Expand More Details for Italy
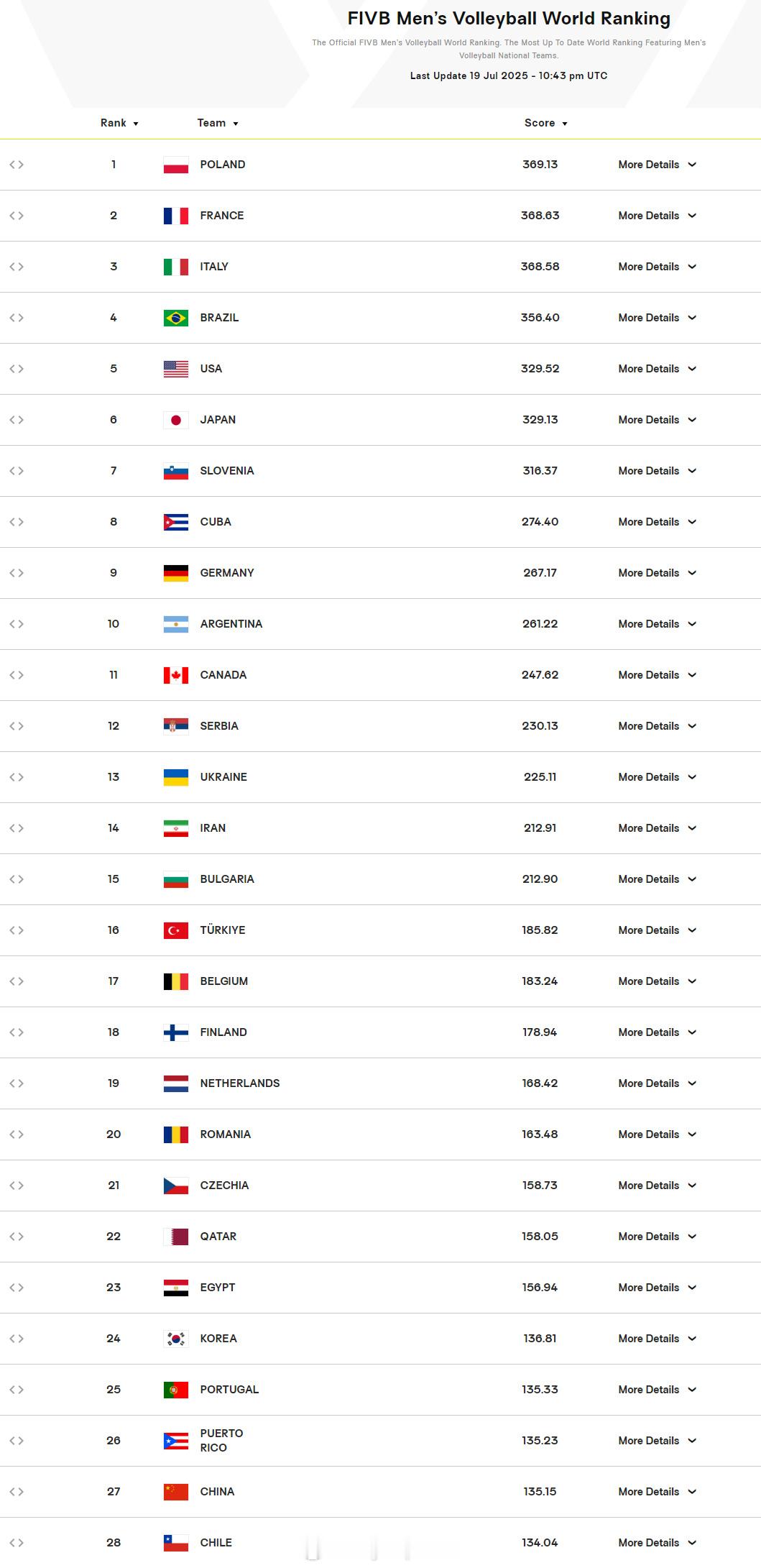Image resolution: width=761 pixels, height=1568 pixels. point(658,267)
